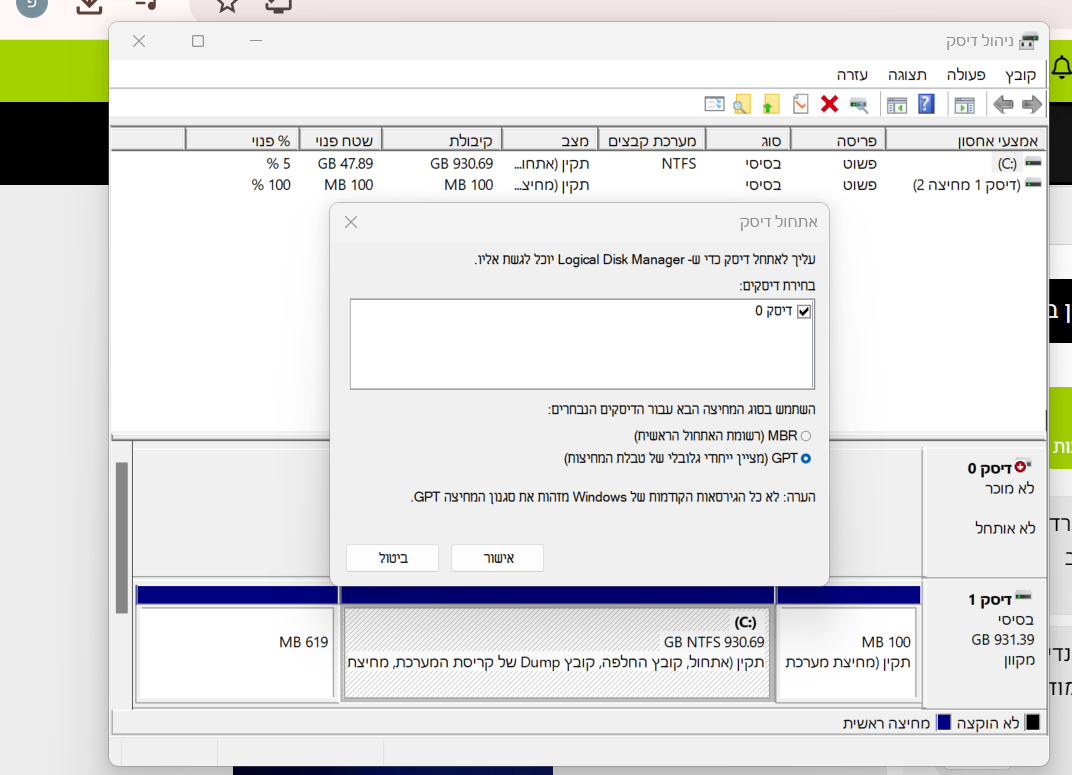Click the דיסק 1 label in disk pane
Viewport: 1072px width, 775px height.
click(x=989, y=599)
